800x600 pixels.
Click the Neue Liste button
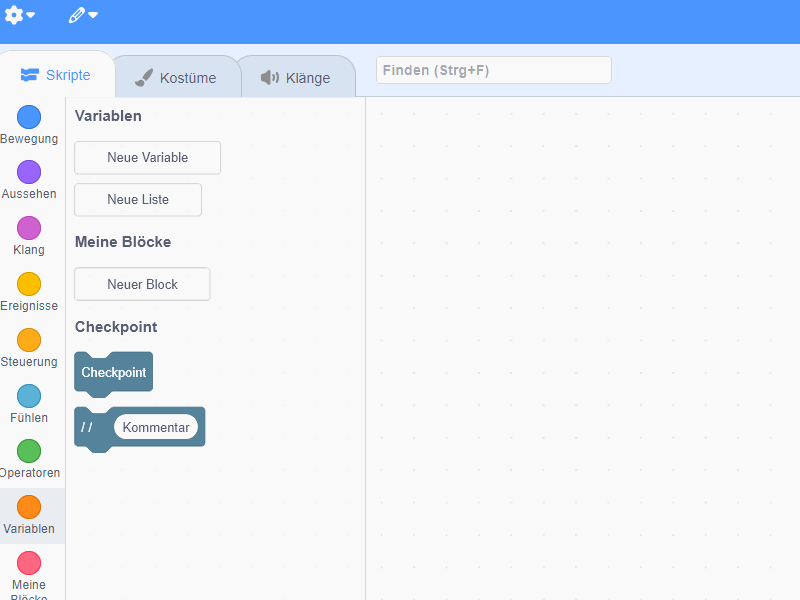pos(138,199)
